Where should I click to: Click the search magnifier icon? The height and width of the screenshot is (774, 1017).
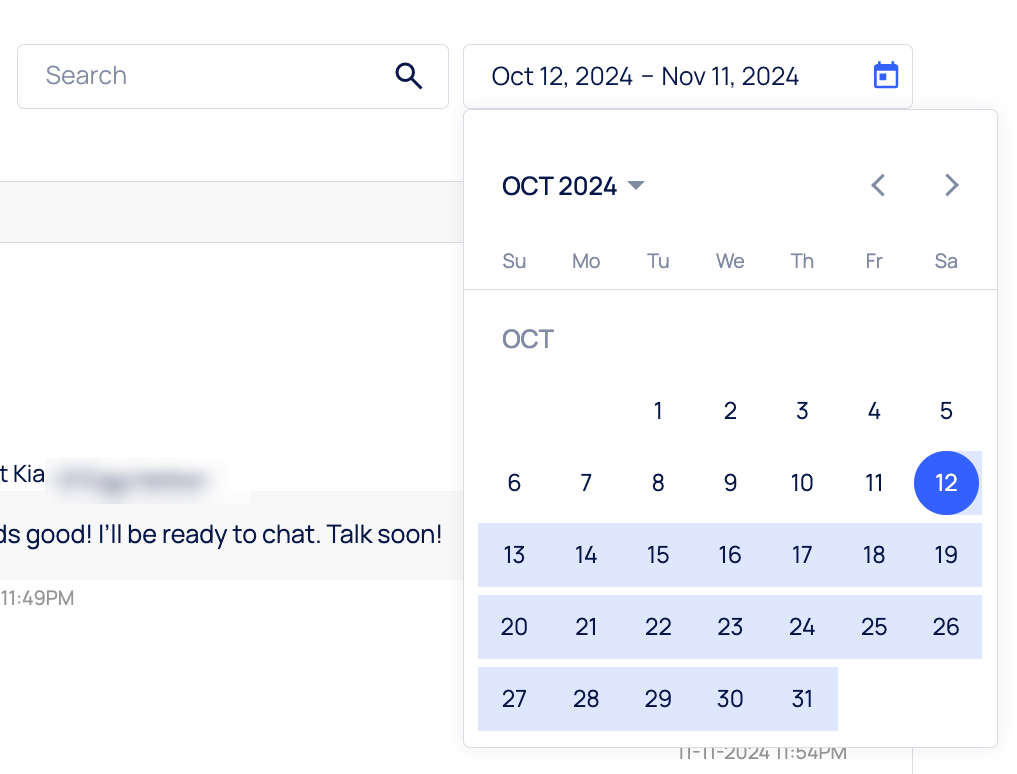[x=409, y=75]
